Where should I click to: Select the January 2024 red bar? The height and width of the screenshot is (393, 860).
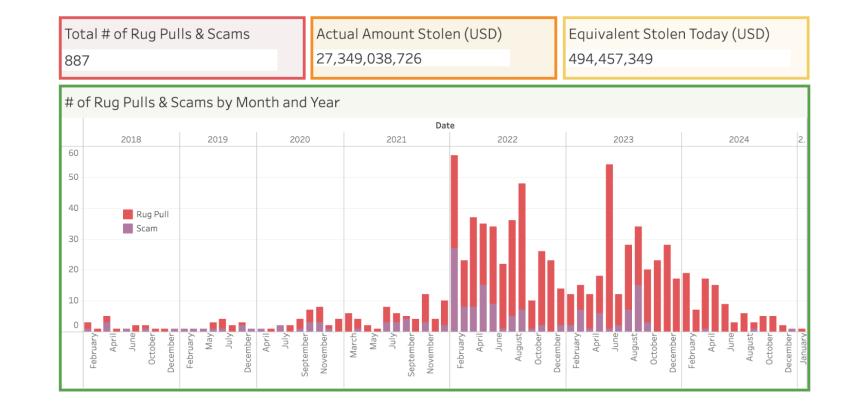click(x=686, y=302)
